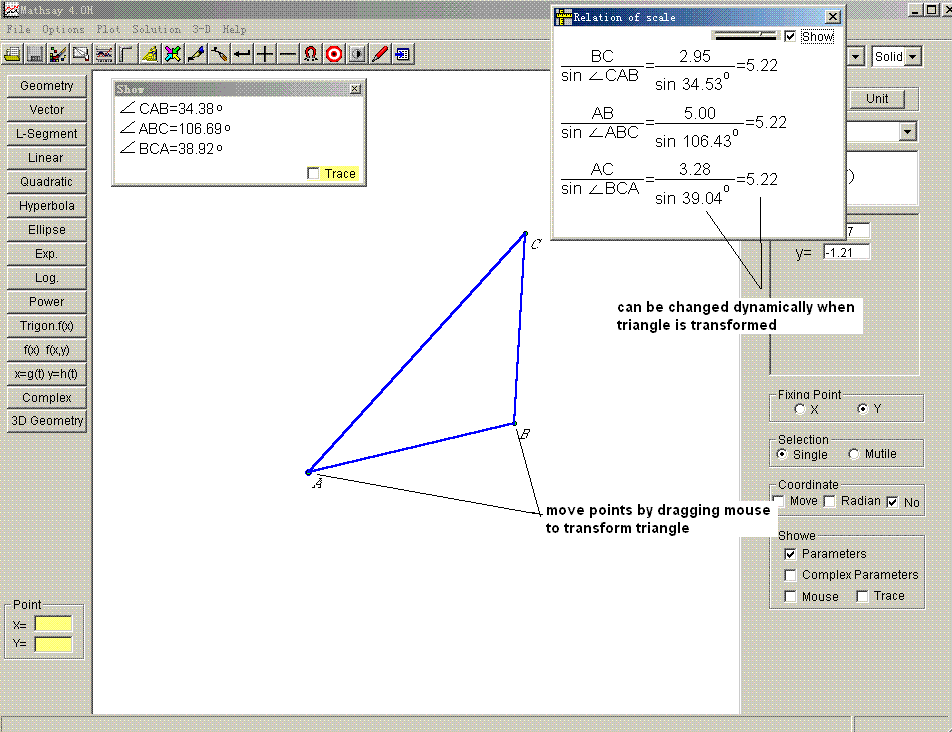Click the image frame toolbar icon
The image size is (952, 732).
(x=81, y=55)
